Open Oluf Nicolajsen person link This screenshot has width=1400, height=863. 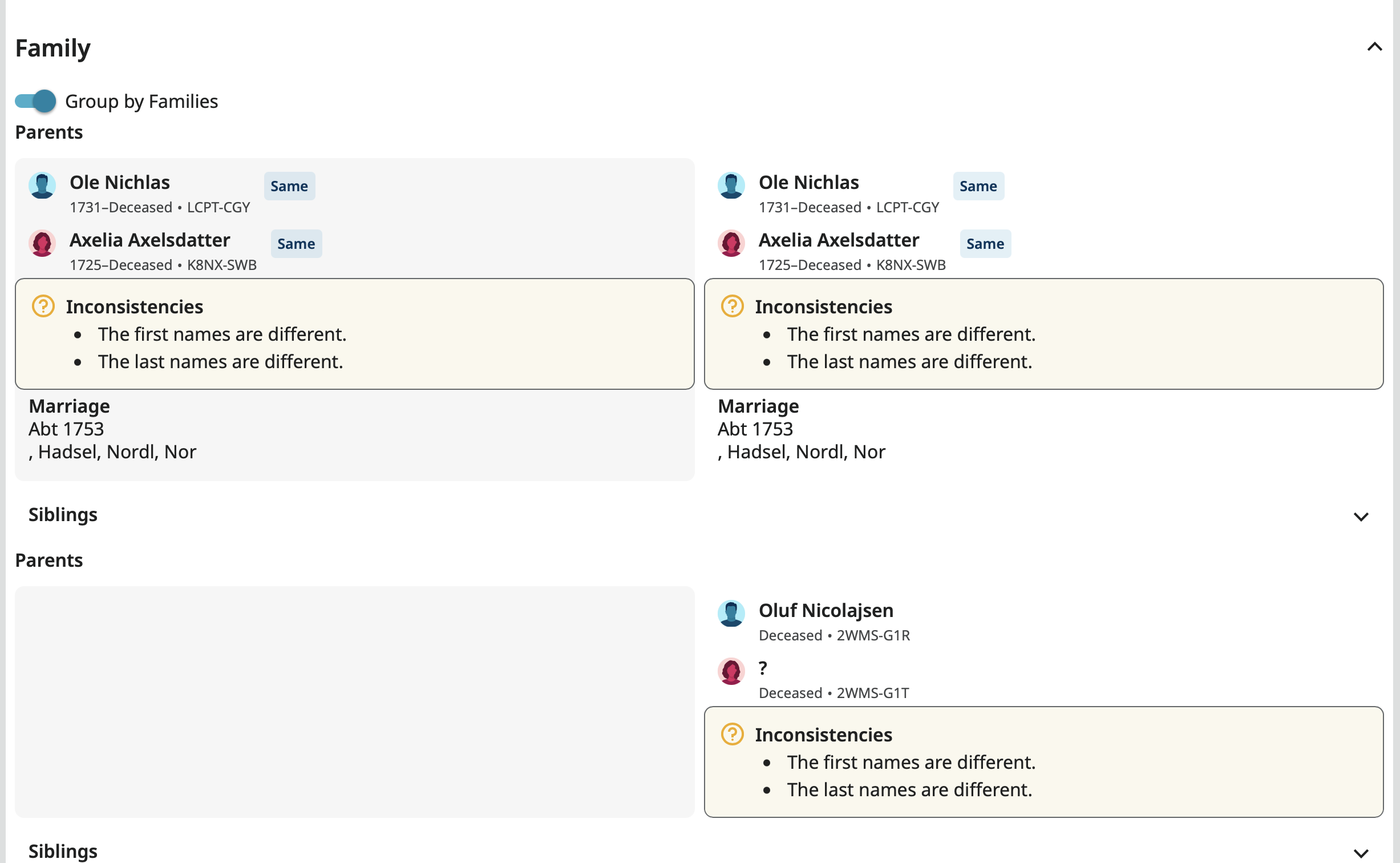coord(826,611)
